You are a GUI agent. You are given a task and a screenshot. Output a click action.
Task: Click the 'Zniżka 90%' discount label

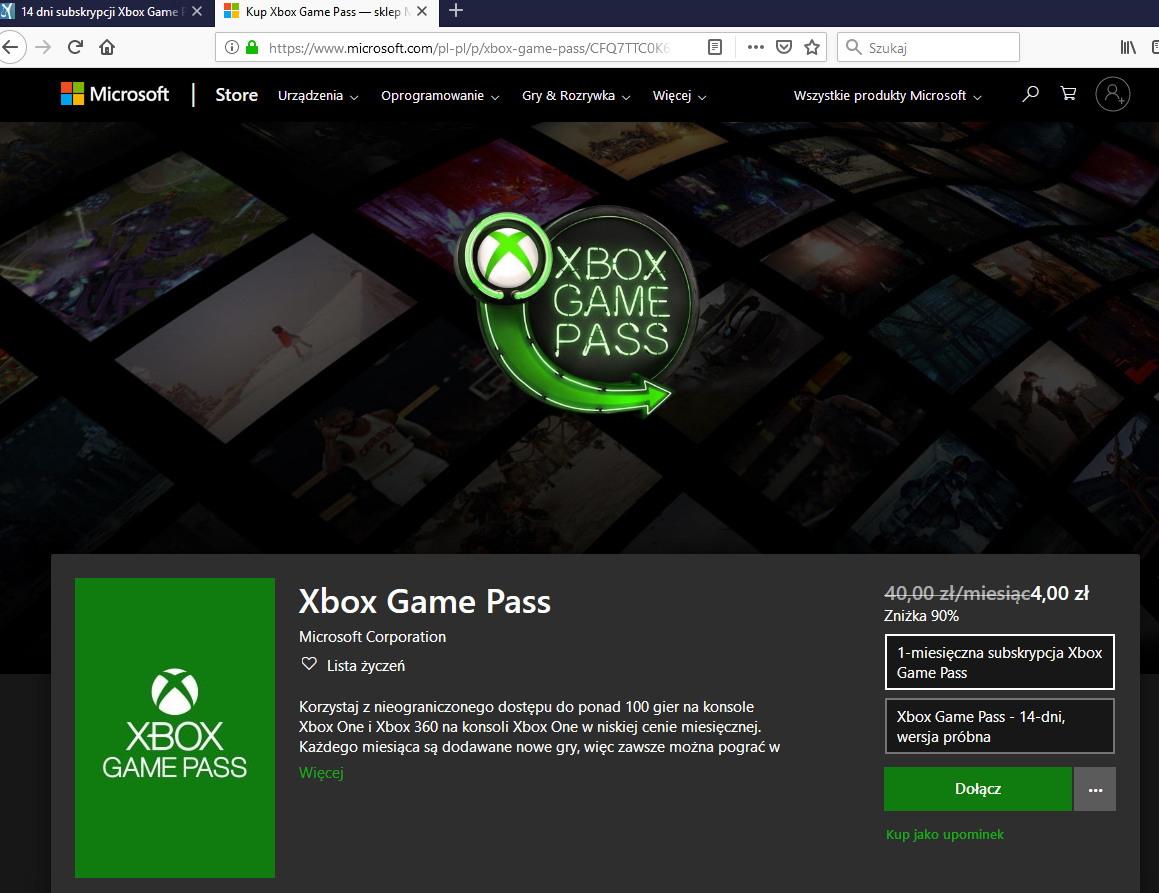click(x=921, y=616)
